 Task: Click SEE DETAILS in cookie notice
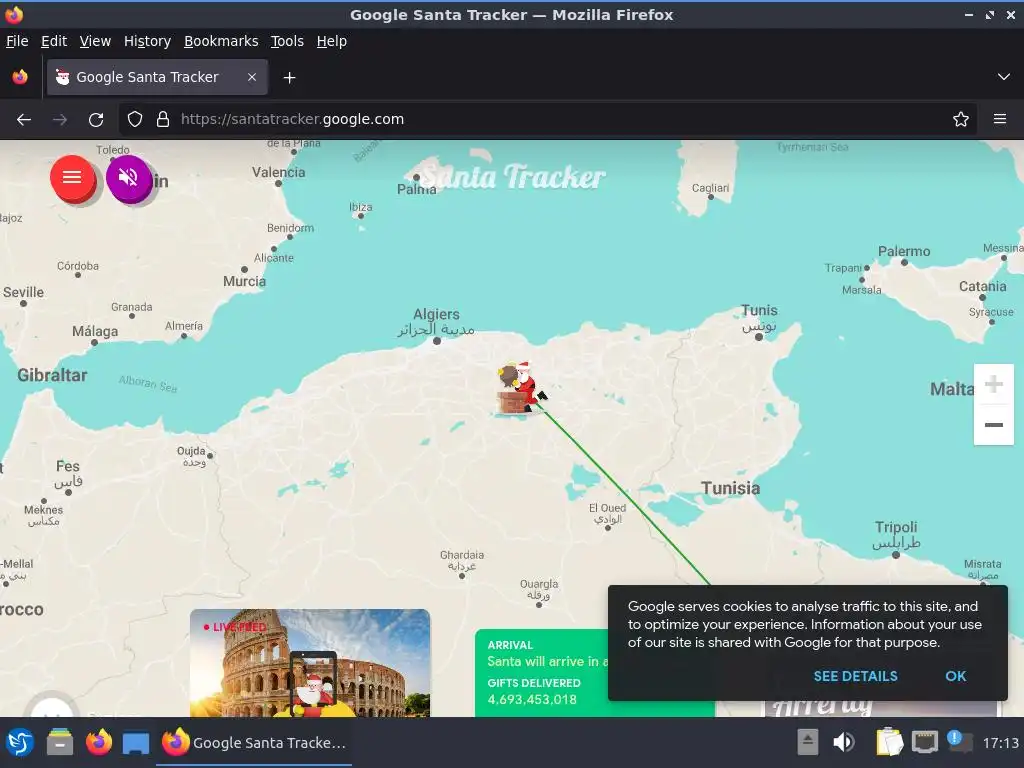click(x=856, y=676)
